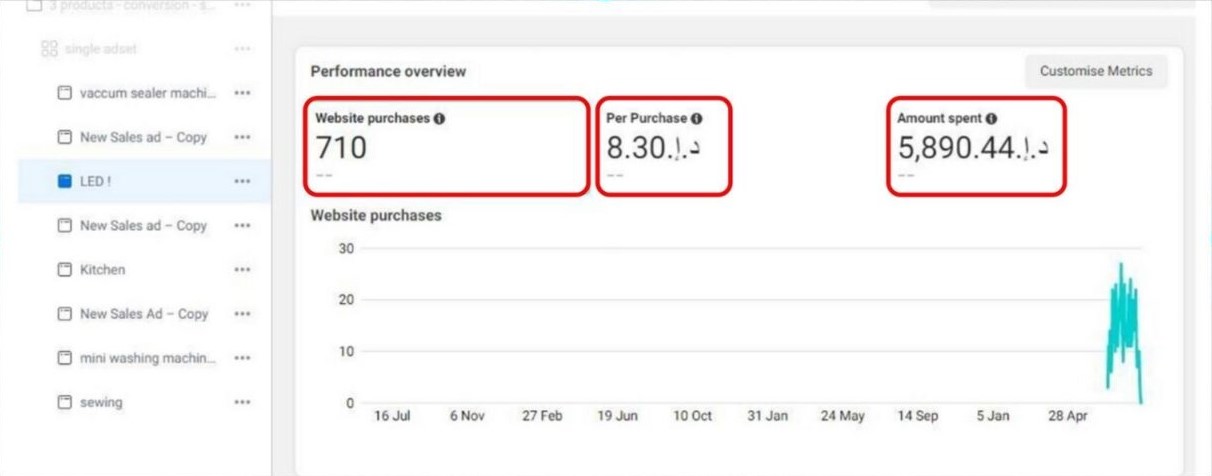Click the info icon beside Website purchases
1212x476 pixels.
pos(439,118)
